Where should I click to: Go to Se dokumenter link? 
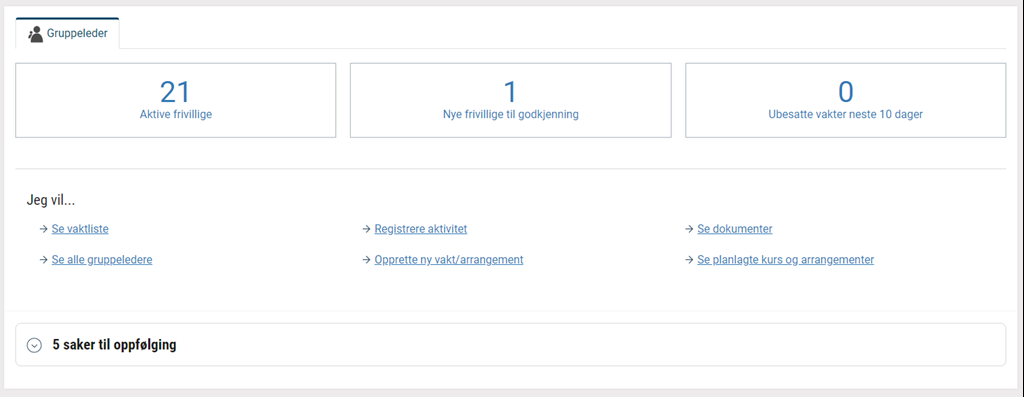pos(735,229)
